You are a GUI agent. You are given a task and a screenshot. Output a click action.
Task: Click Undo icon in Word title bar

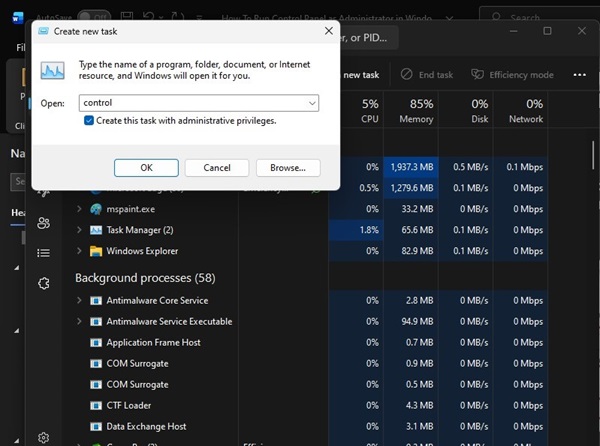(148, 17)
